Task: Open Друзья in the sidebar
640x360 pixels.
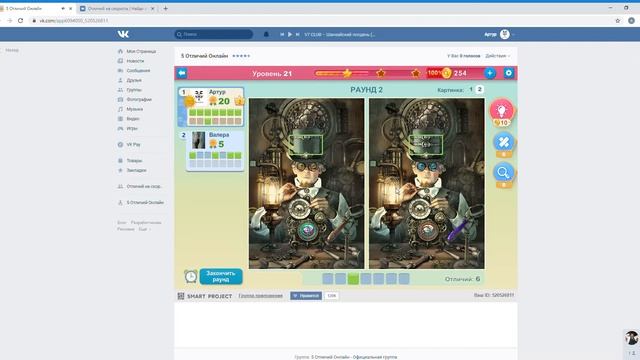Action: point(134,80)
